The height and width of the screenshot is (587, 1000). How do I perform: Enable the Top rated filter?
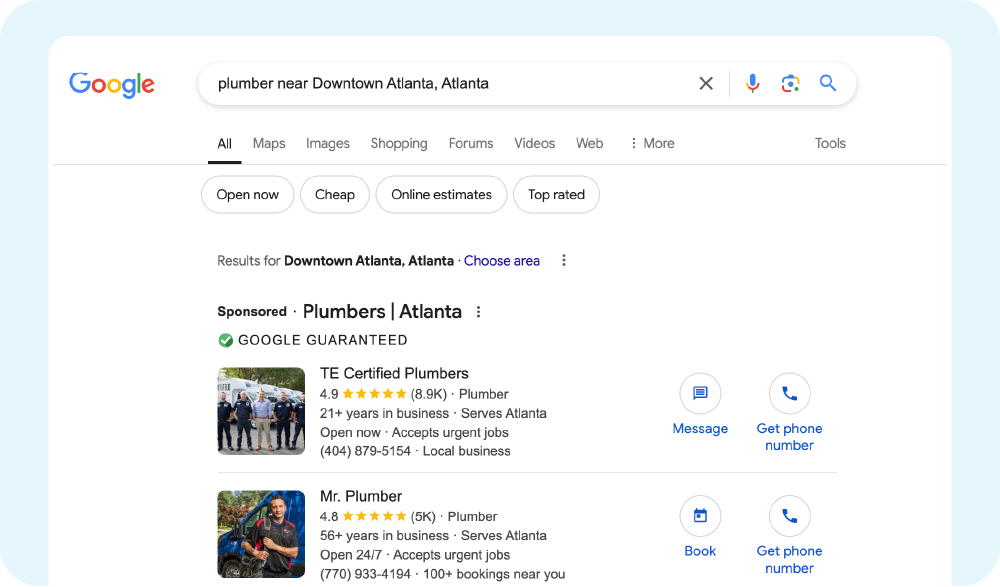coord(556,194)
